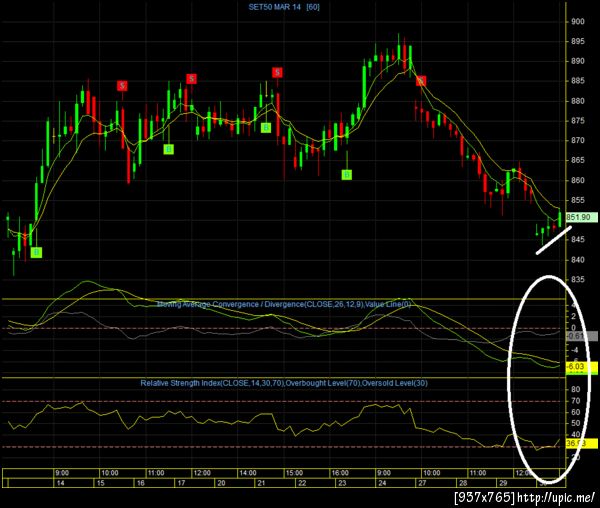Click the 860 price axis label

tap(578, 180)
